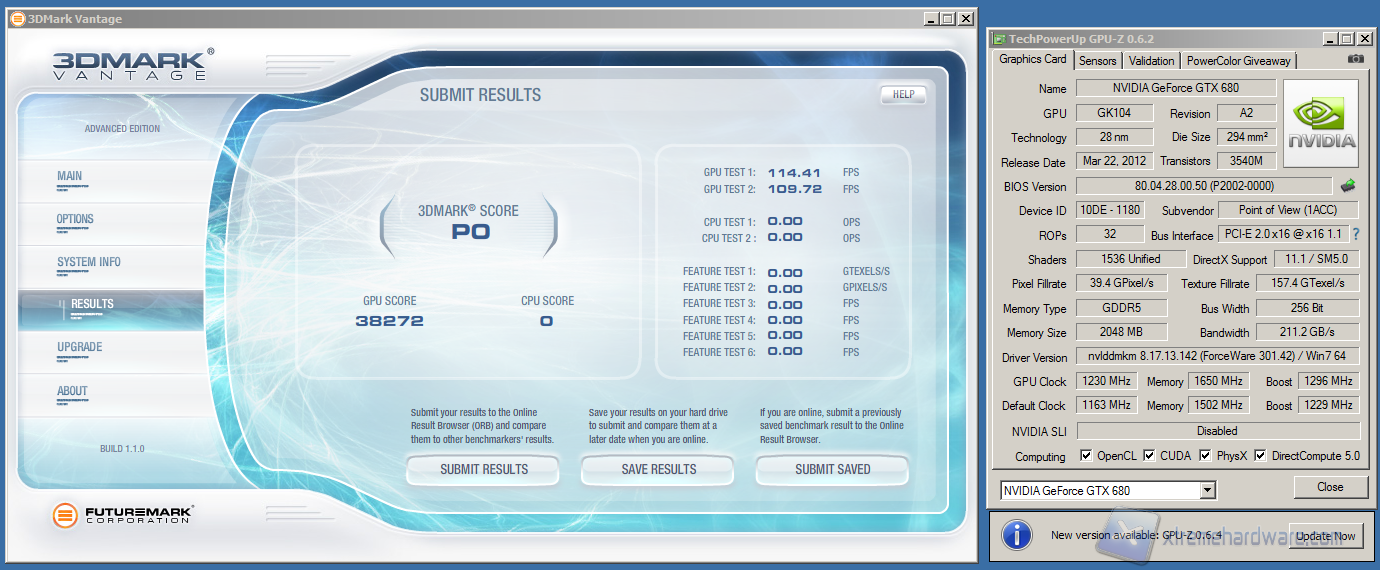Click the NVIDIA logo image

point(1321,124)
